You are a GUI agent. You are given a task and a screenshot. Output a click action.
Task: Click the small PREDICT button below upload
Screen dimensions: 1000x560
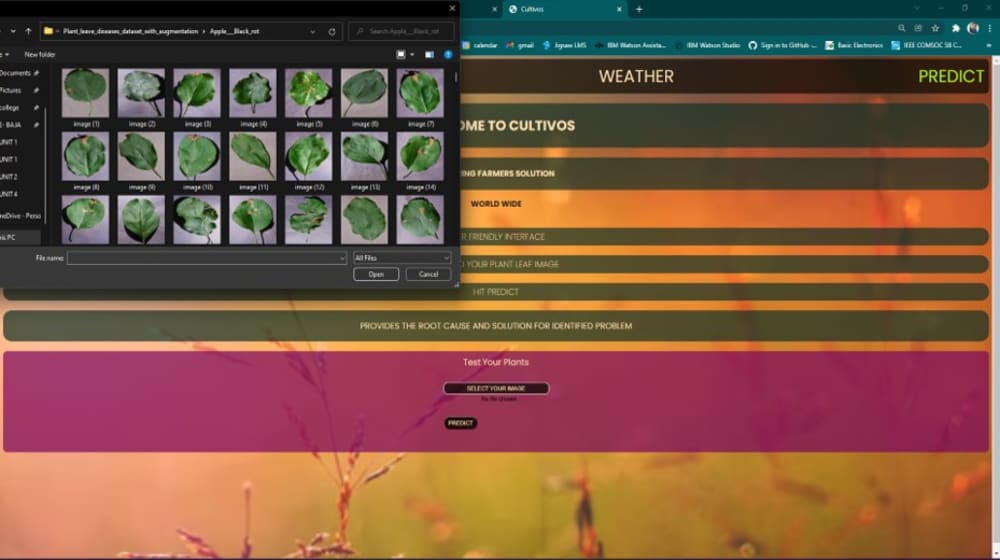(460, 423)
